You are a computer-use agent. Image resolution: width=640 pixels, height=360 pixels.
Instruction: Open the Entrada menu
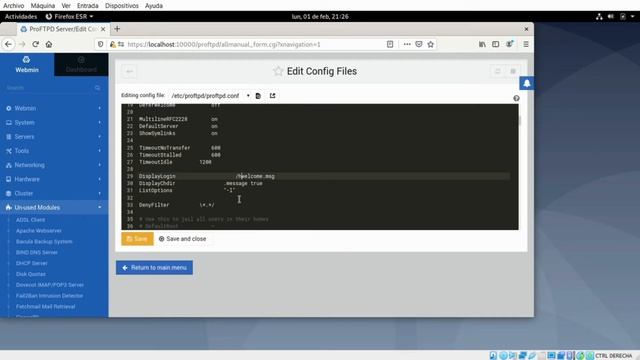(x=87, y=6)
